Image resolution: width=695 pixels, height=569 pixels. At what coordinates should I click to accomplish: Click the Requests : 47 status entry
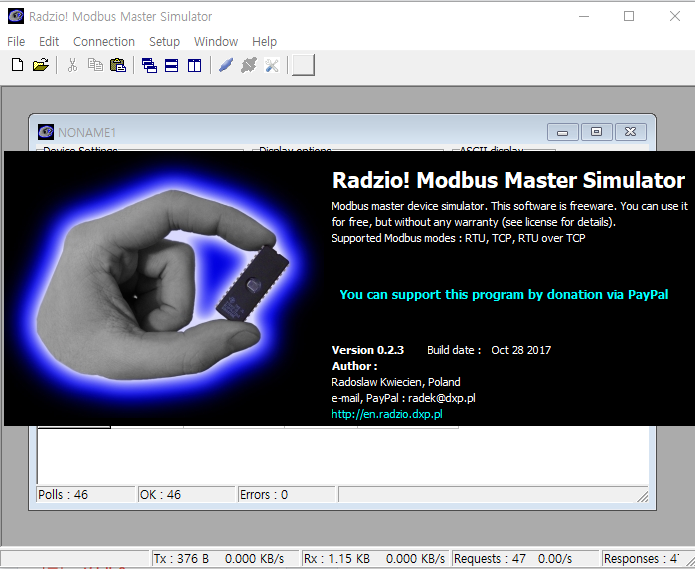(x=525, y=559)
